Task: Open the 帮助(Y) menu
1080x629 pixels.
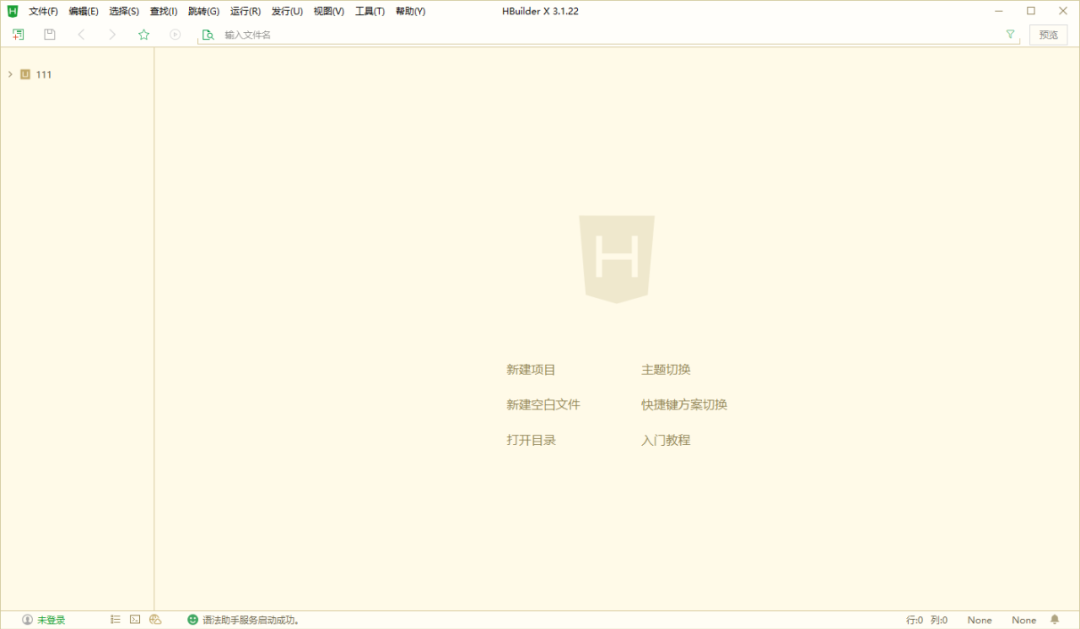Action: 411,11
